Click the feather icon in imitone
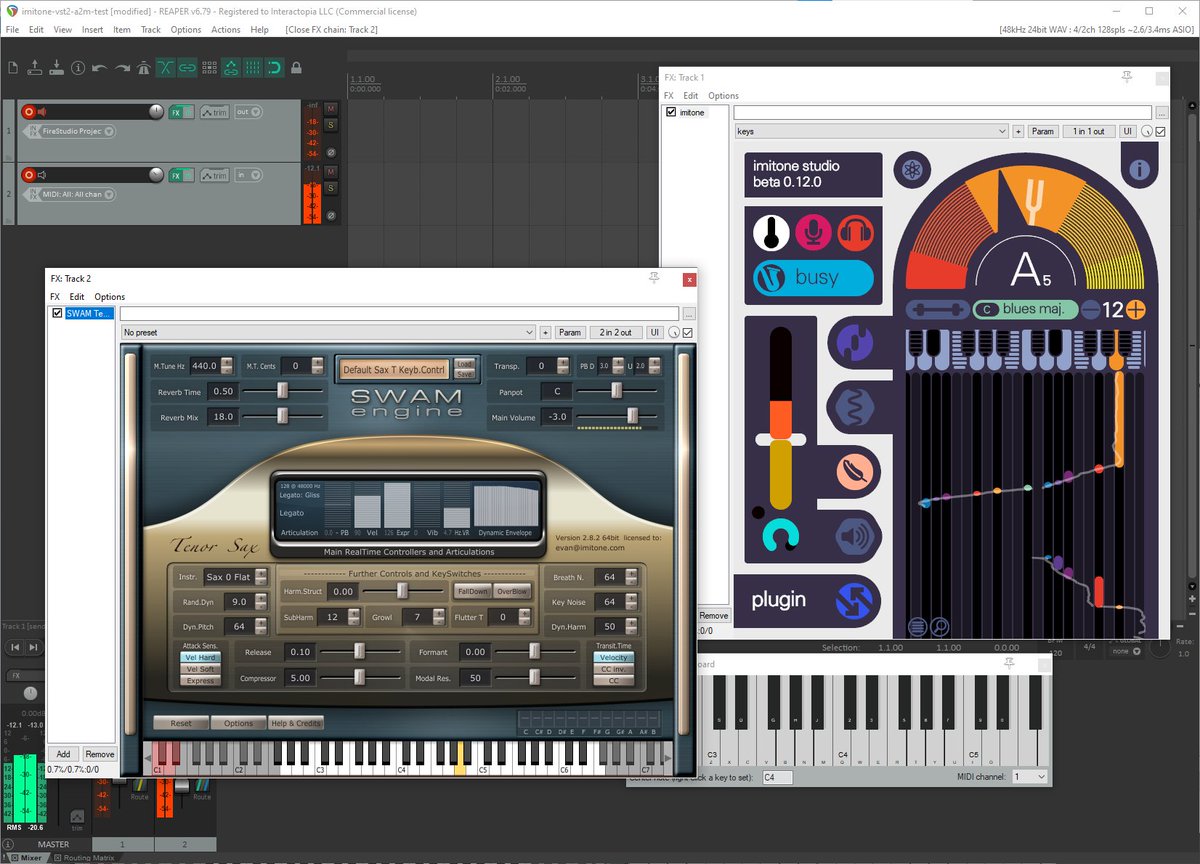Image resolution: width=1200 pixels, height=864 pixels. pos(854,471)
